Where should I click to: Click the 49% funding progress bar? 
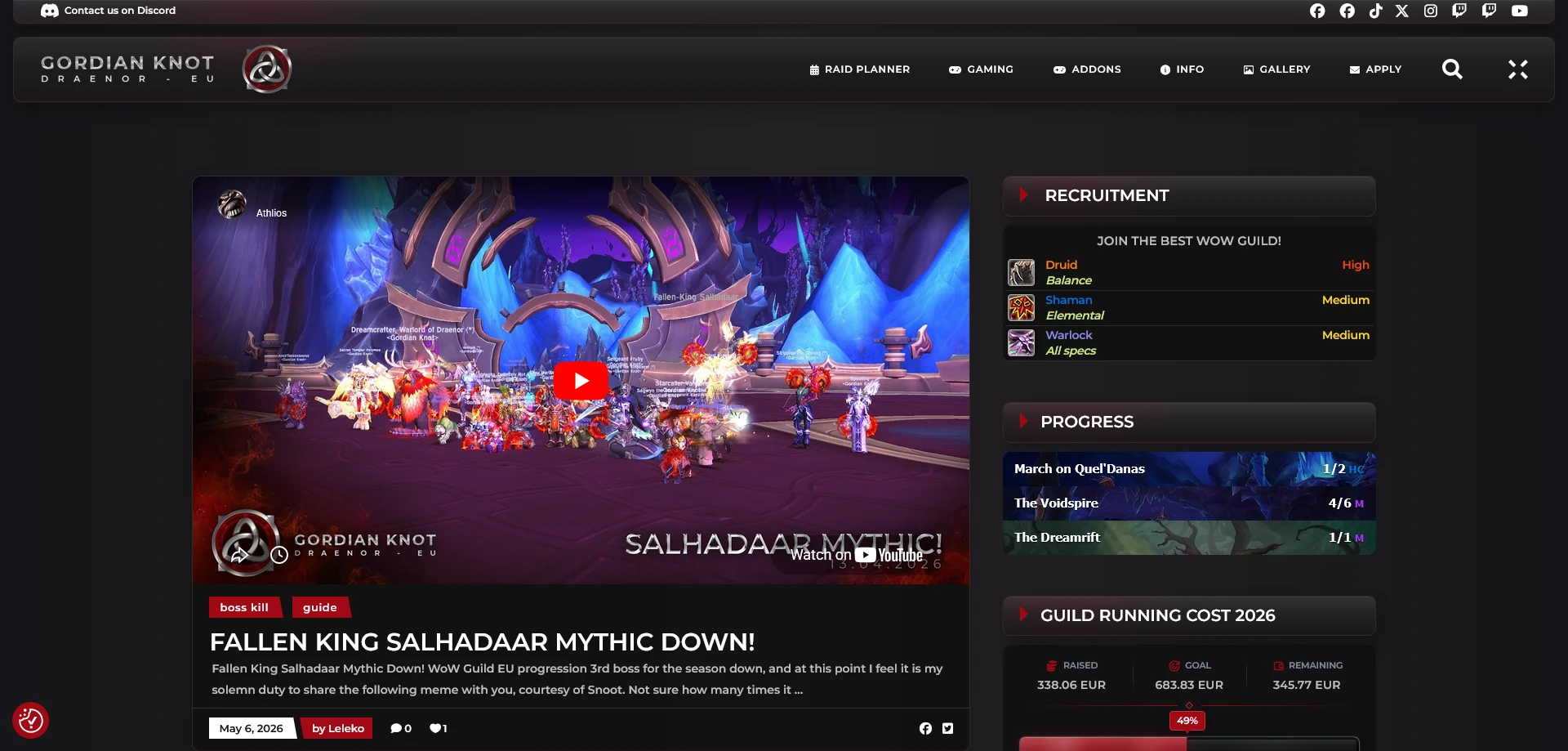[x=1189, y=744]
